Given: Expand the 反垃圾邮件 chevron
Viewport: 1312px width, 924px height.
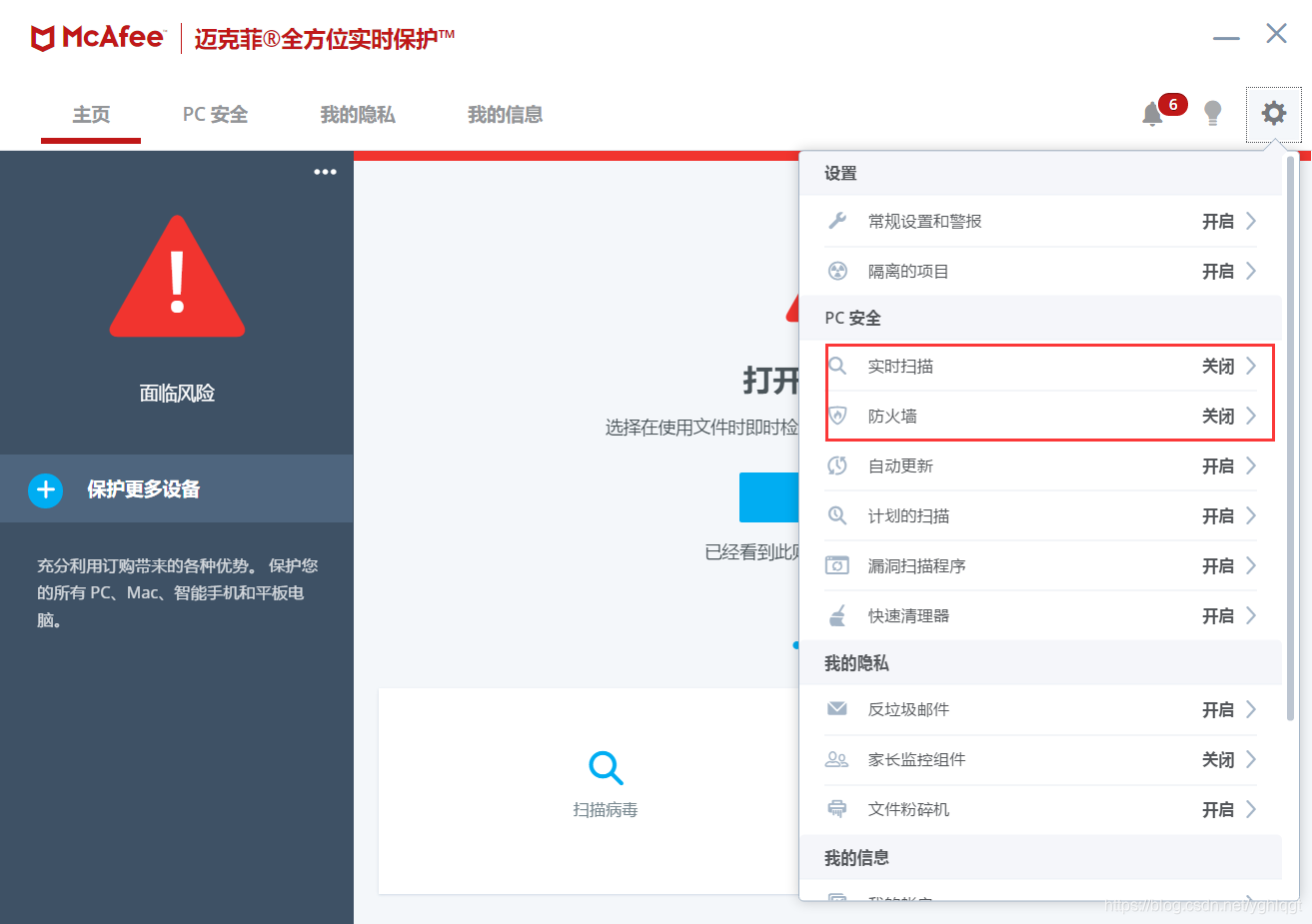Looking at the screenshot, I should tap(1251, 709).
